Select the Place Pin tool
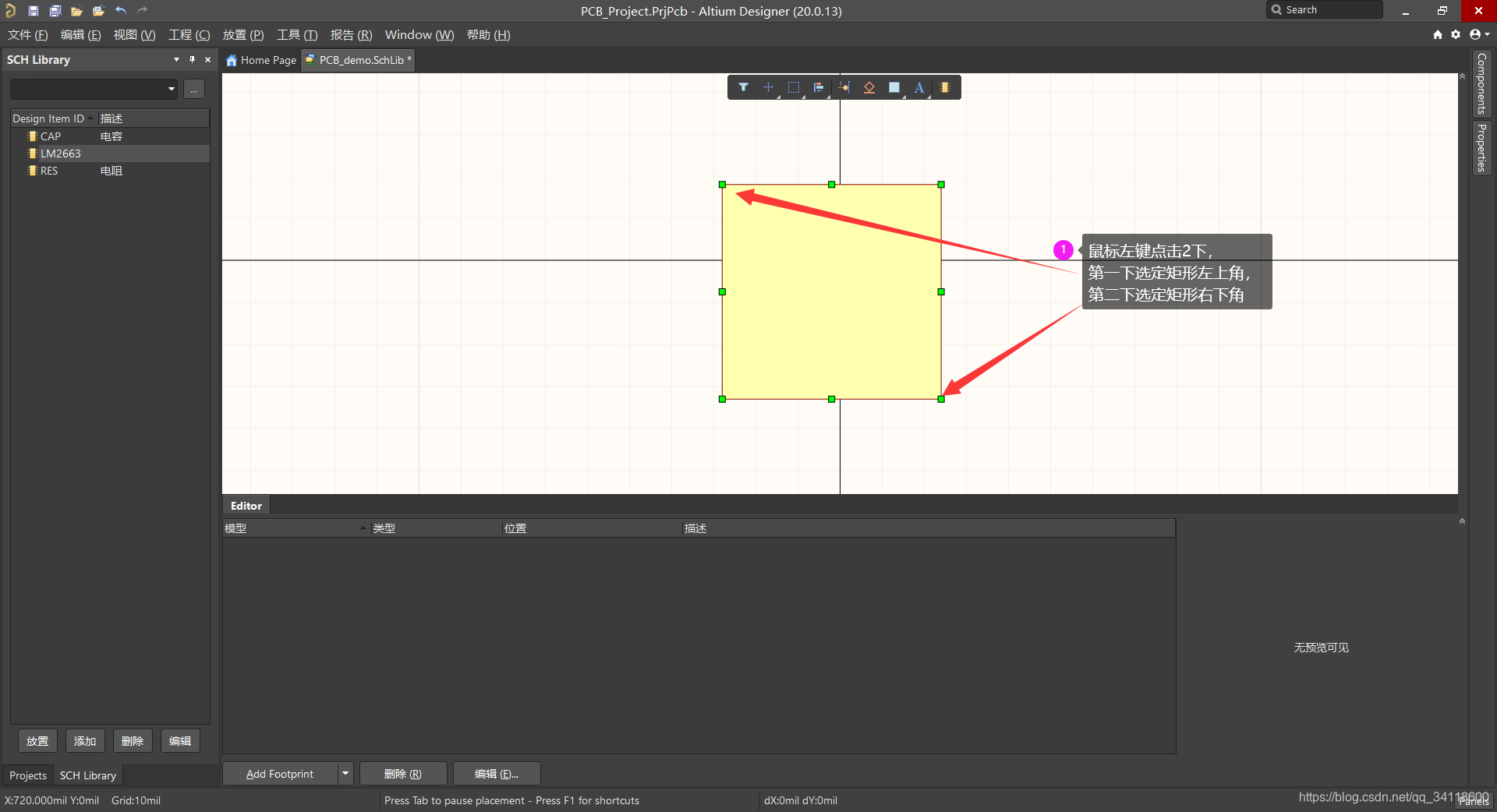The image size is (1497, 812). (844, 87)
